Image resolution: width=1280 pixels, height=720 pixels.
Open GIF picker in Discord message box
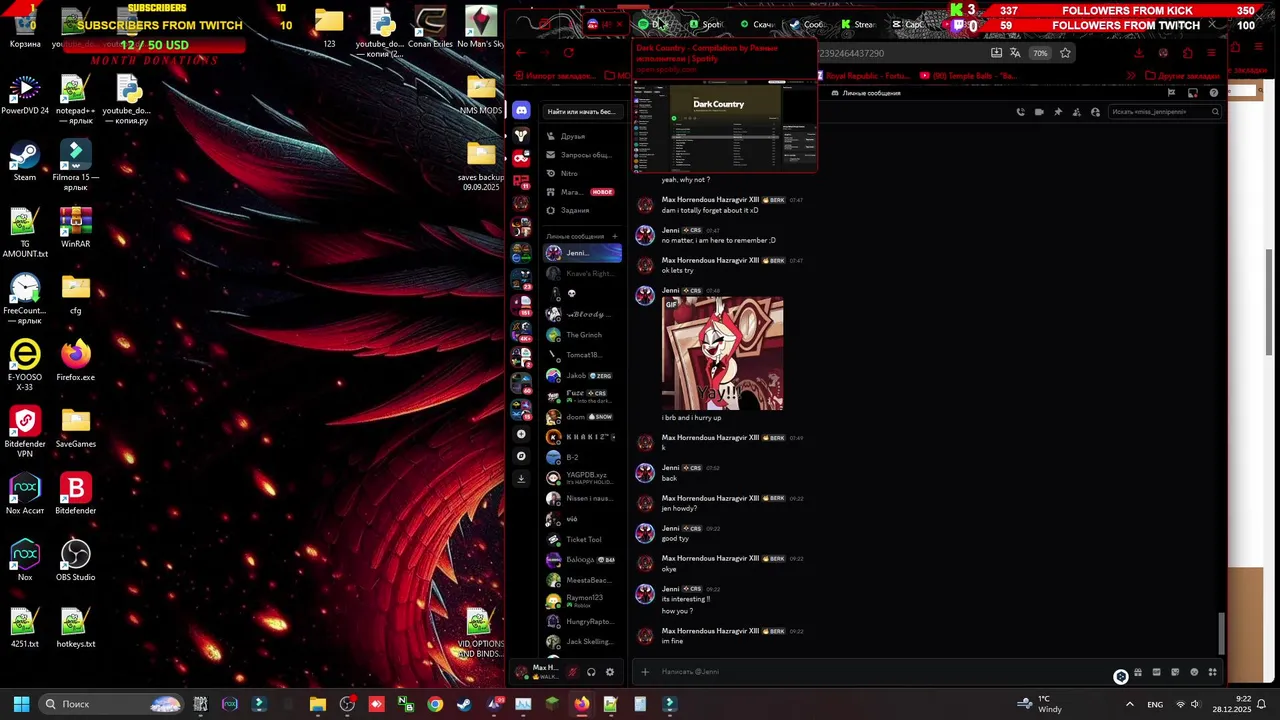(x=1156, y=672)
